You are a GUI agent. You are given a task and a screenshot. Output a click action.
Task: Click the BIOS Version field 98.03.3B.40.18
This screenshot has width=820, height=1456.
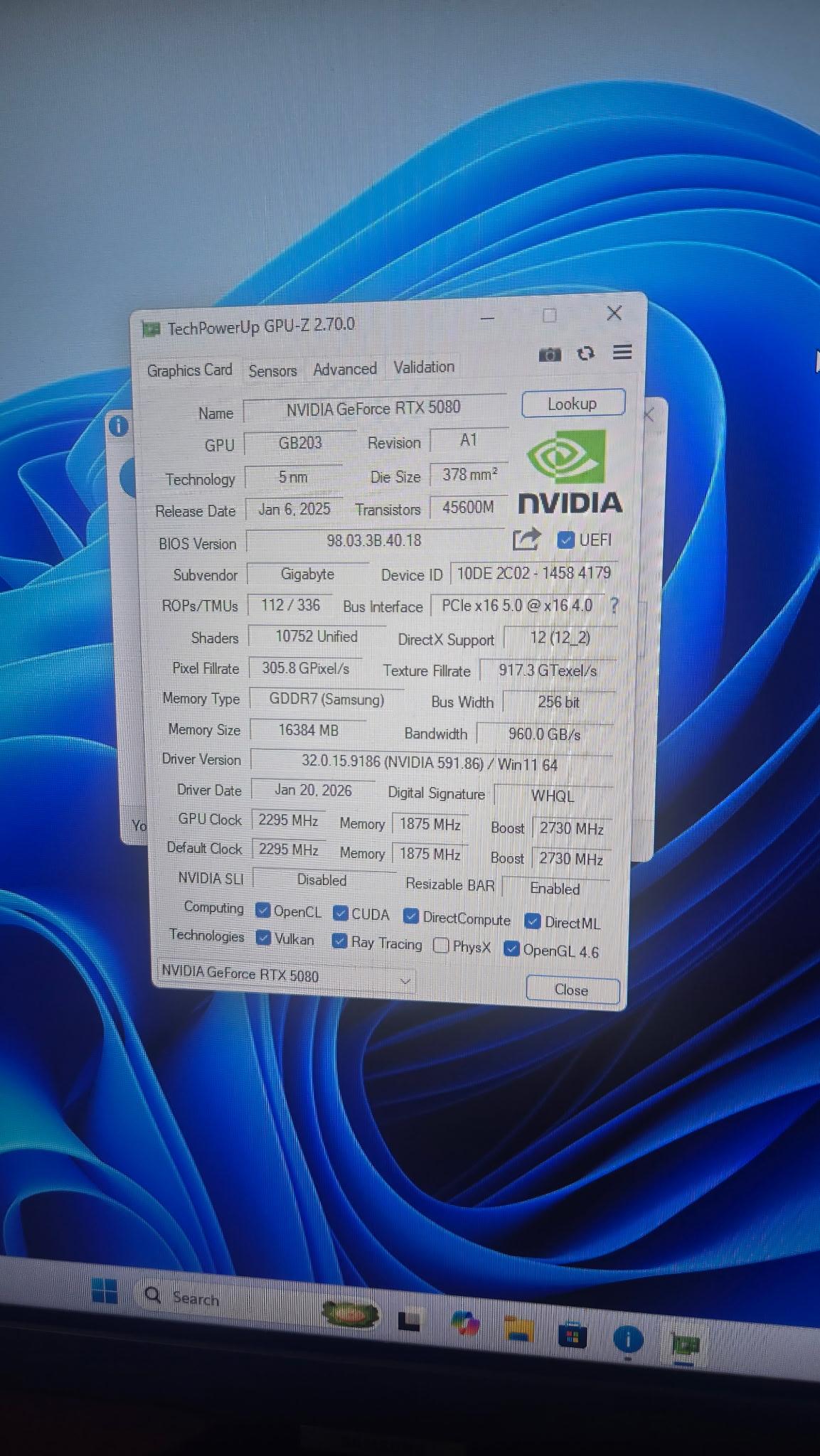pyautogui.click(x=375, y=541)
